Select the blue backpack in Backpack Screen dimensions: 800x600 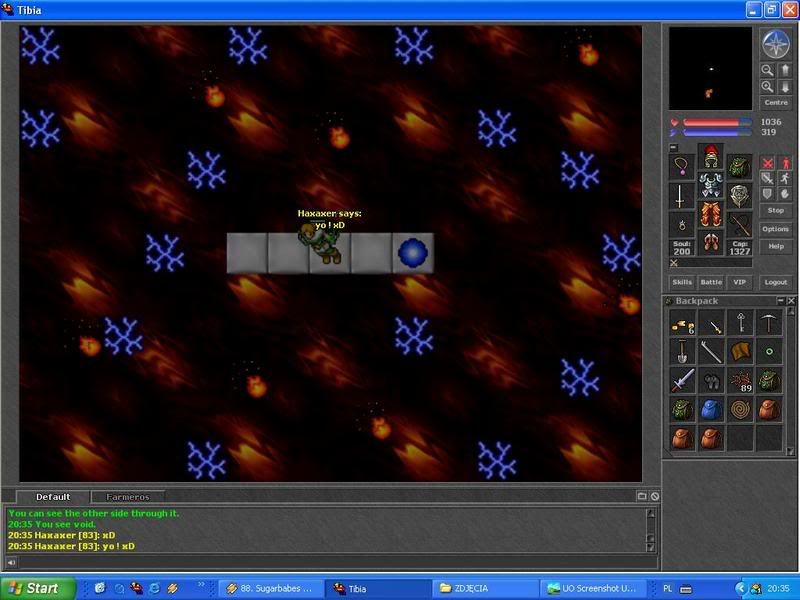(712, 410)
